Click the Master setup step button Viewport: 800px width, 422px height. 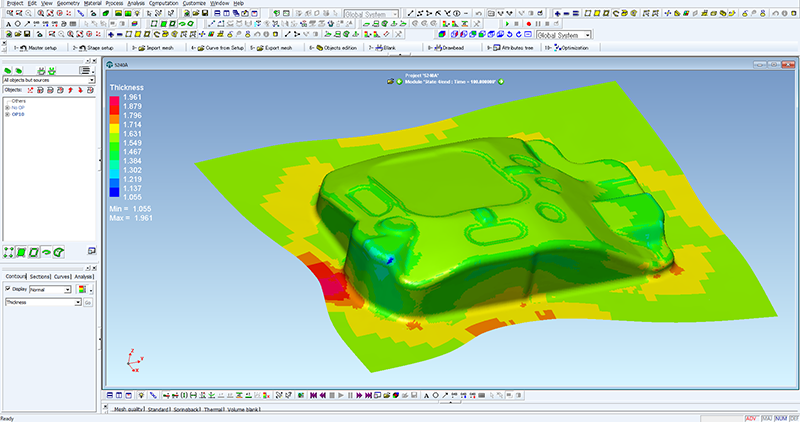click(x=36, y=47)
